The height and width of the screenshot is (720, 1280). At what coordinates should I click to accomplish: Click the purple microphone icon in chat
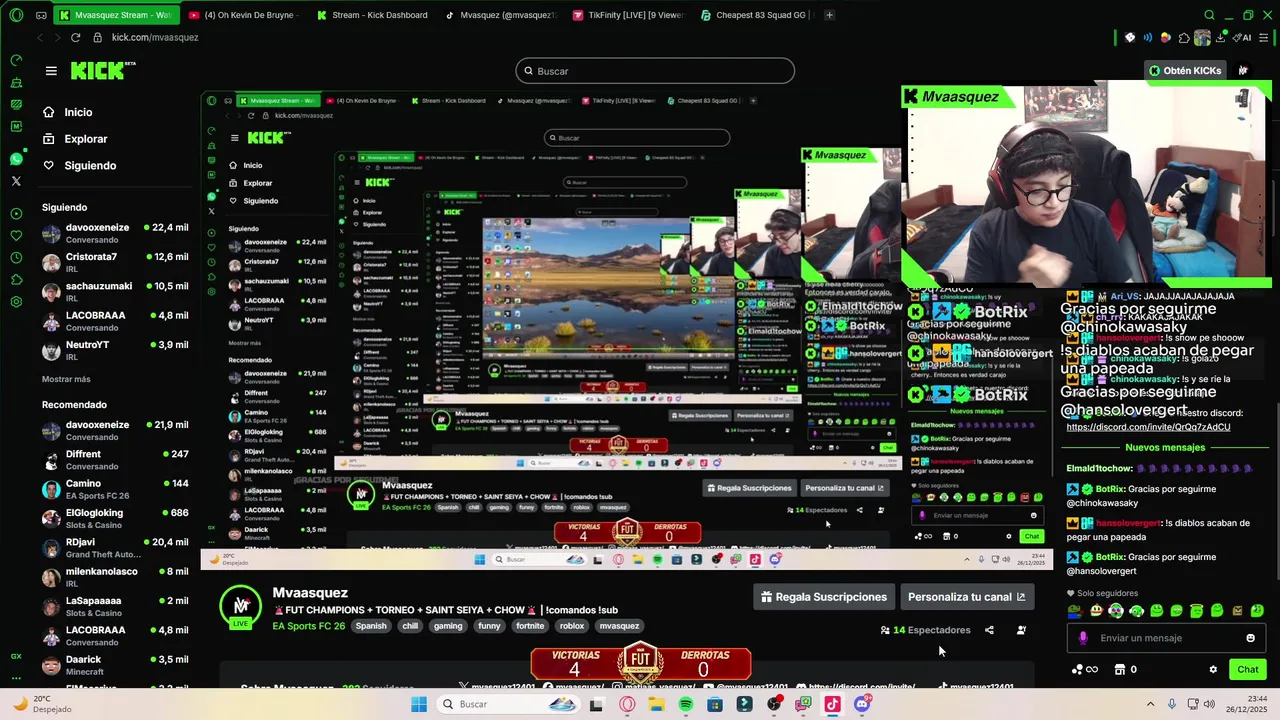pyautogui.click(x=1083, y=638)
